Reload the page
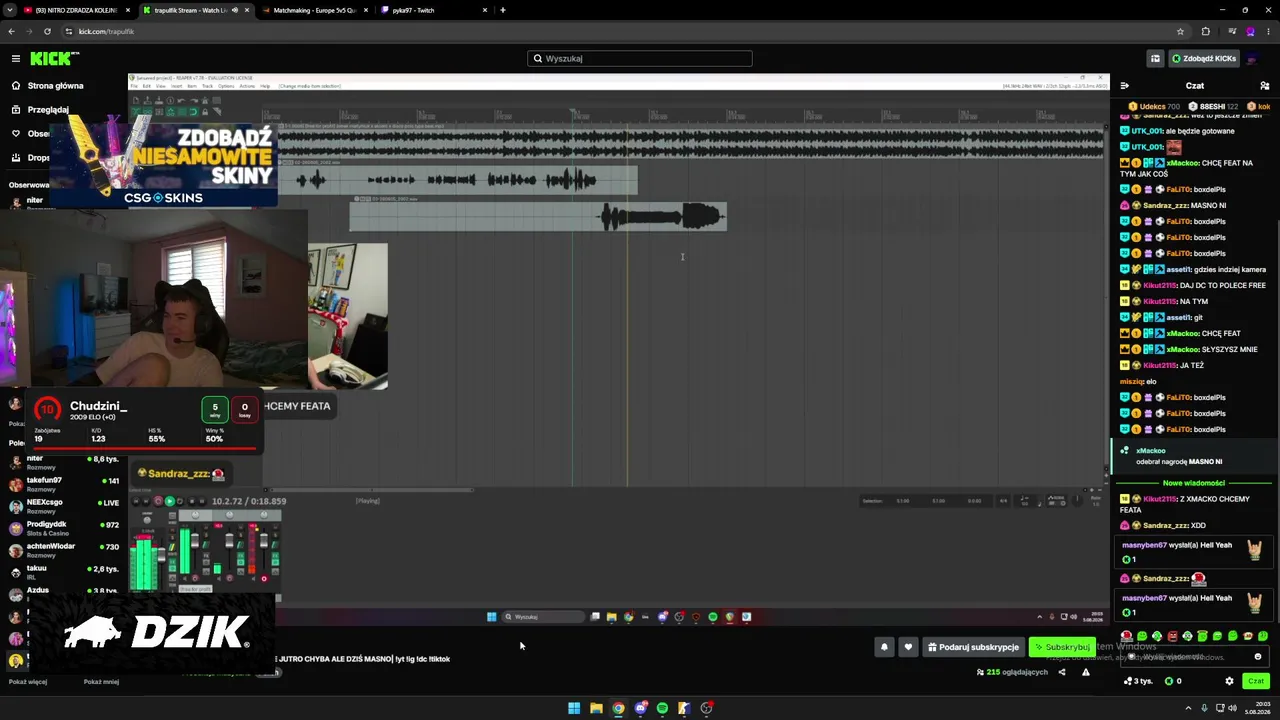This screenshot has height=720, width=1280. [x=47, y=31]
